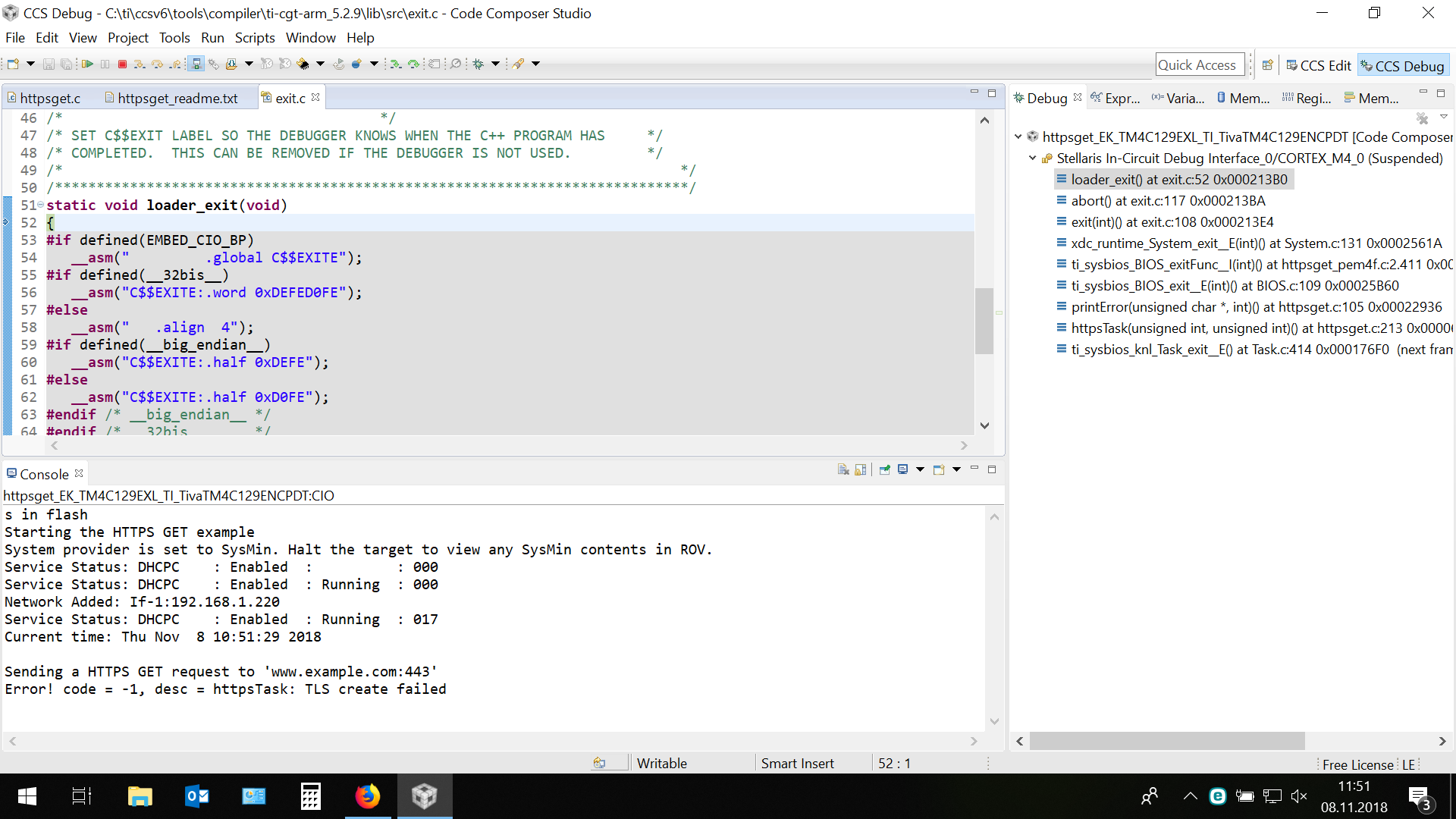This screenshot has height=819, width=1456.
Task: Click Remove All Terminated Launches icon
Action: [1422, 118]
